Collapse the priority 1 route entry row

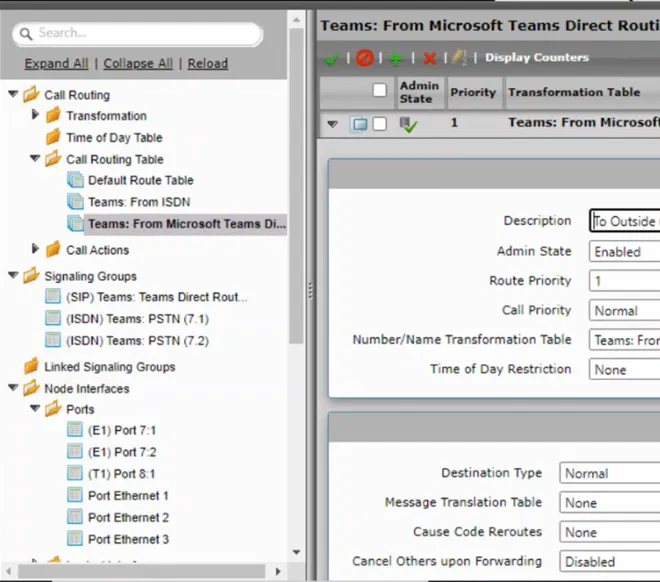332,124
